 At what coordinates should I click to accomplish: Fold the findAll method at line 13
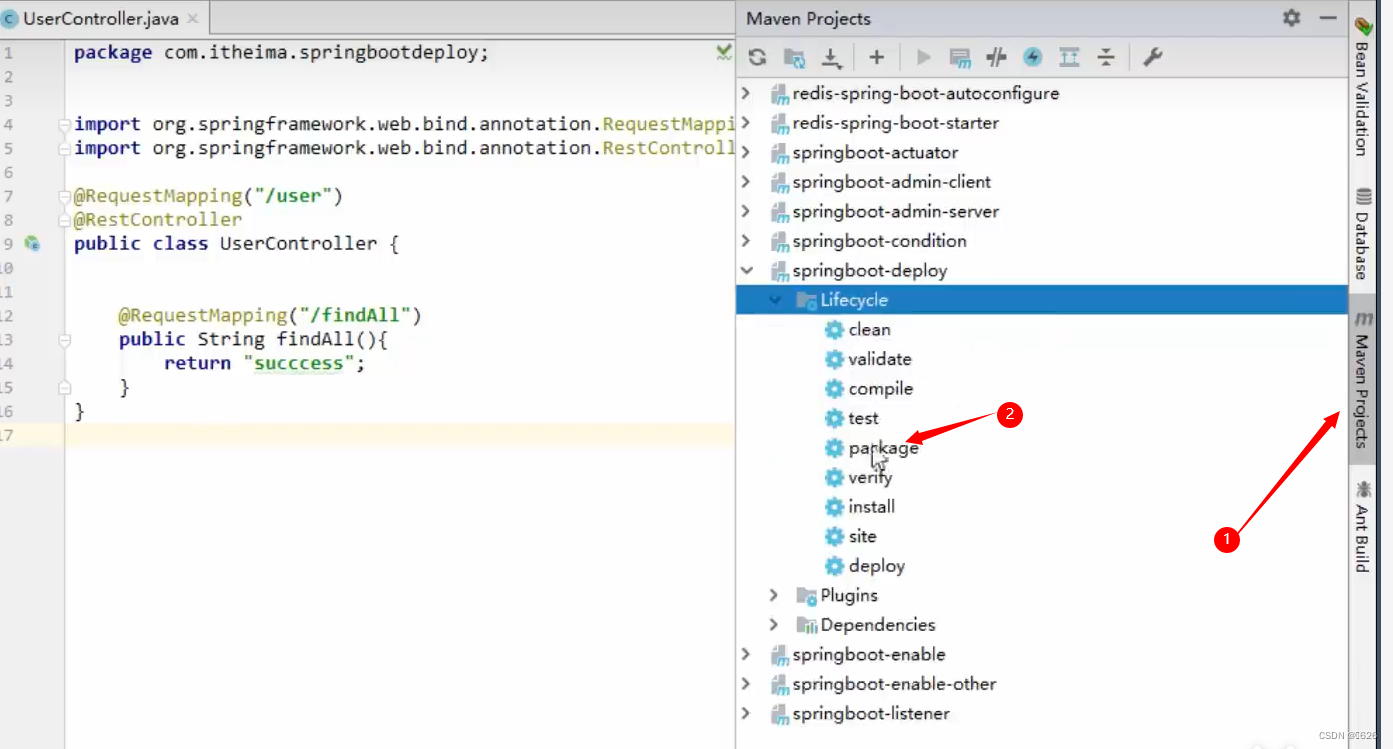coord(64,340)
